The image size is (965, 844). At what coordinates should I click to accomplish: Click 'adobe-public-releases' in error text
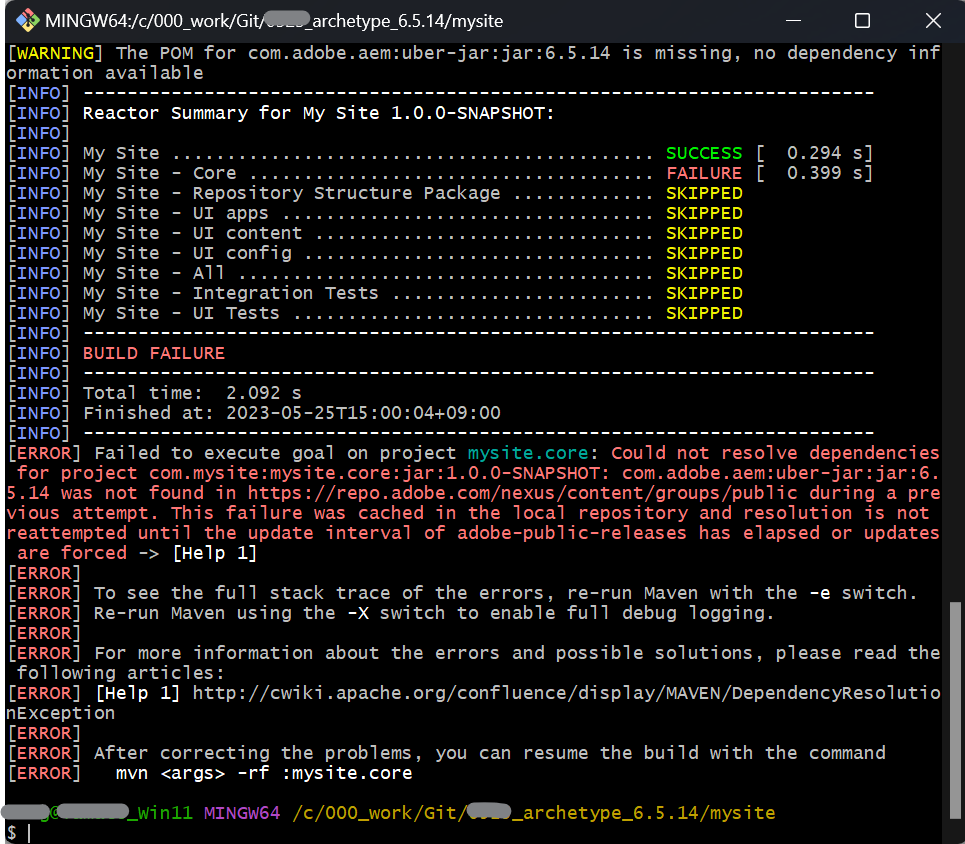coord(571,533)
